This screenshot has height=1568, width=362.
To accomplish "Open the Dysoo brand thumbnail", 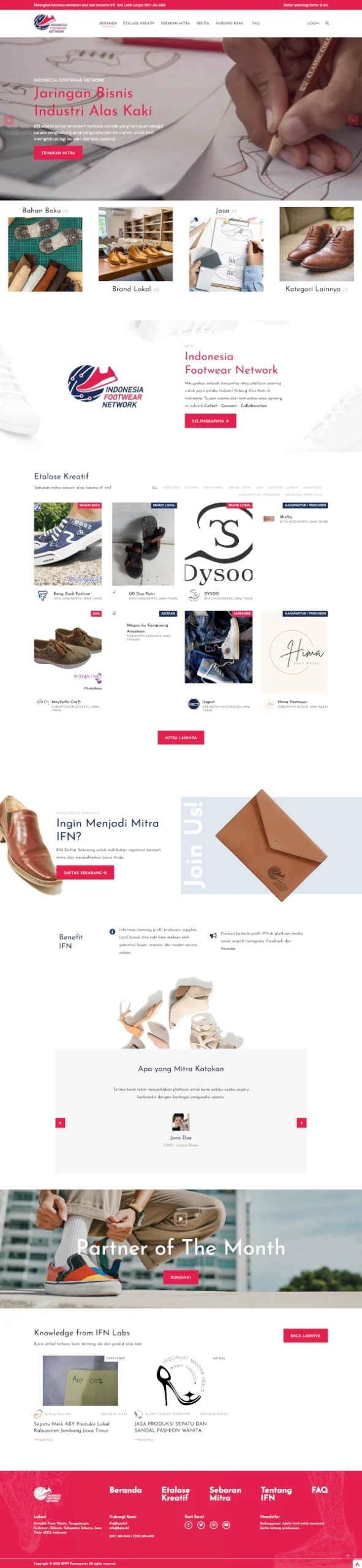I will (219, 544).
